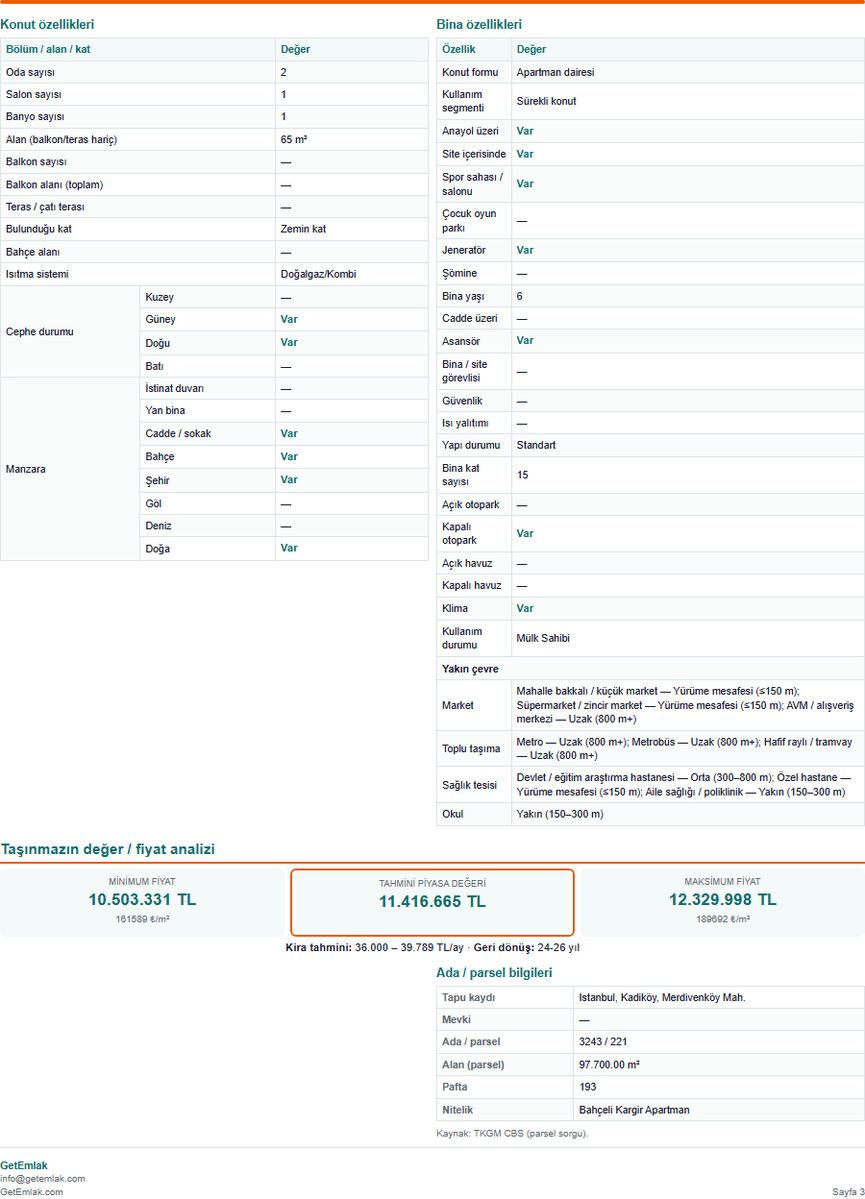This screenshot has width=865, height=1199.
Task: Click the "Var" value in the Güney row
Action: 289,319
